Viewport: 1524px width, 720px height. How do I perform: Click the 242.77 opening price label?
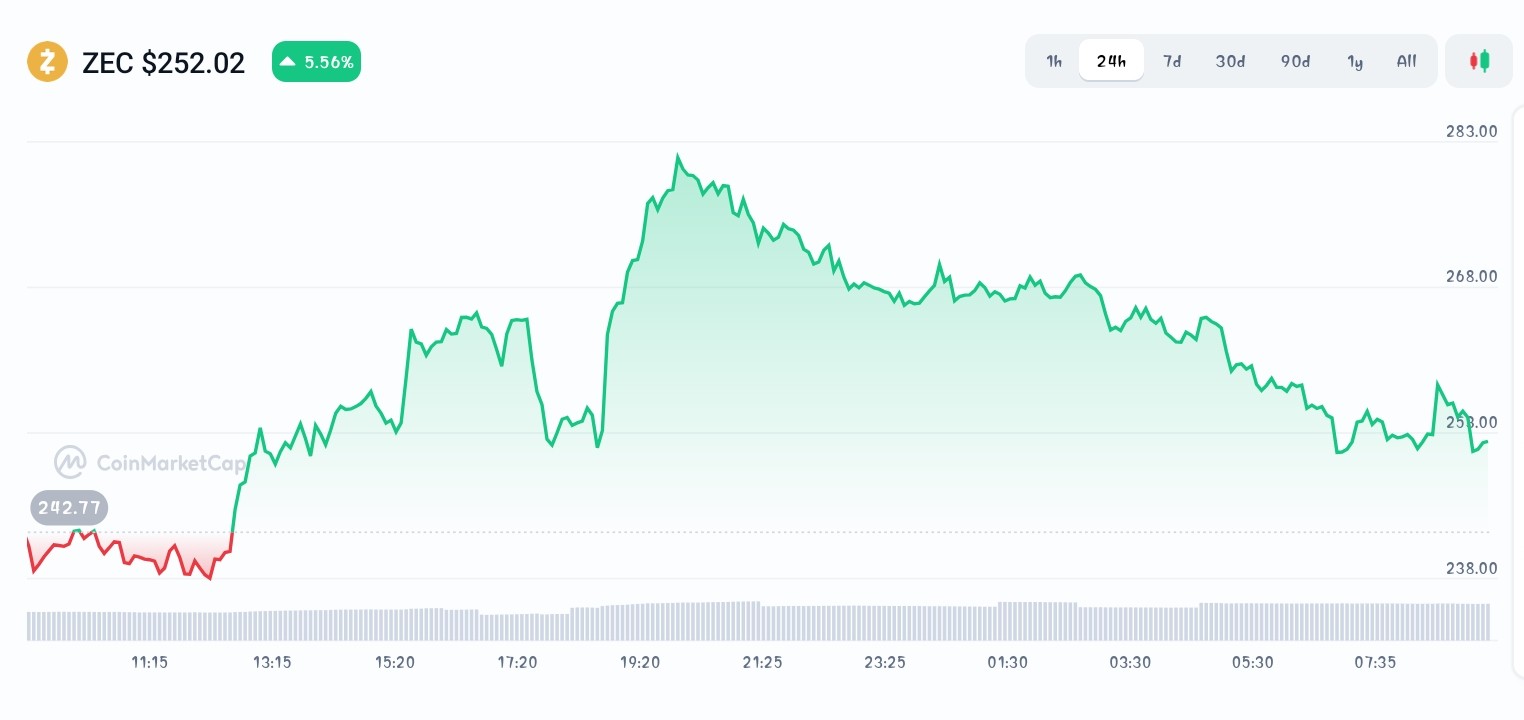click(69, 508)
